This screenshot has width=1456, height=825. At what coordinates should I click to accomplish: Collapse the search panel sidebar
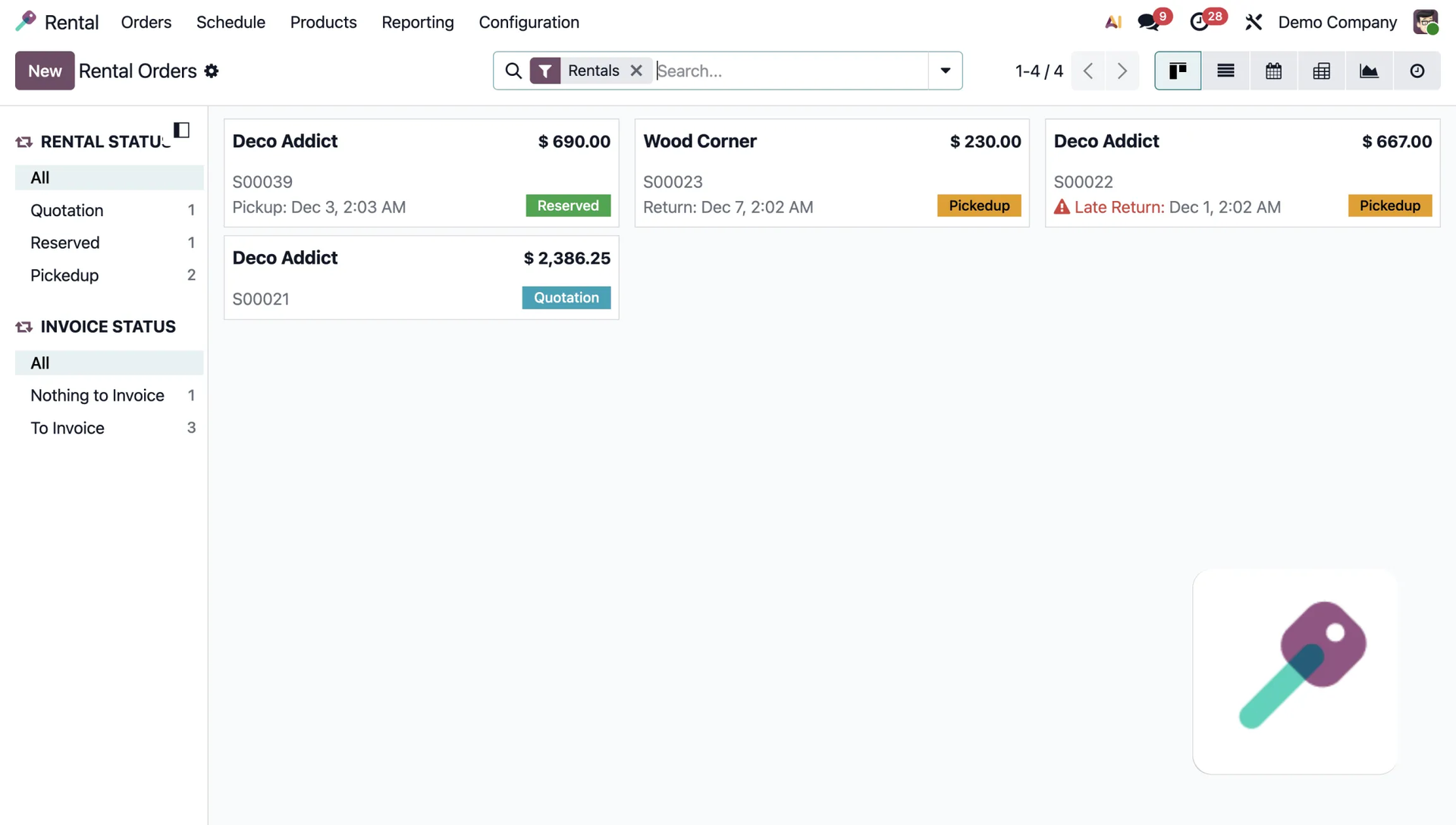(x=181, y=130)
